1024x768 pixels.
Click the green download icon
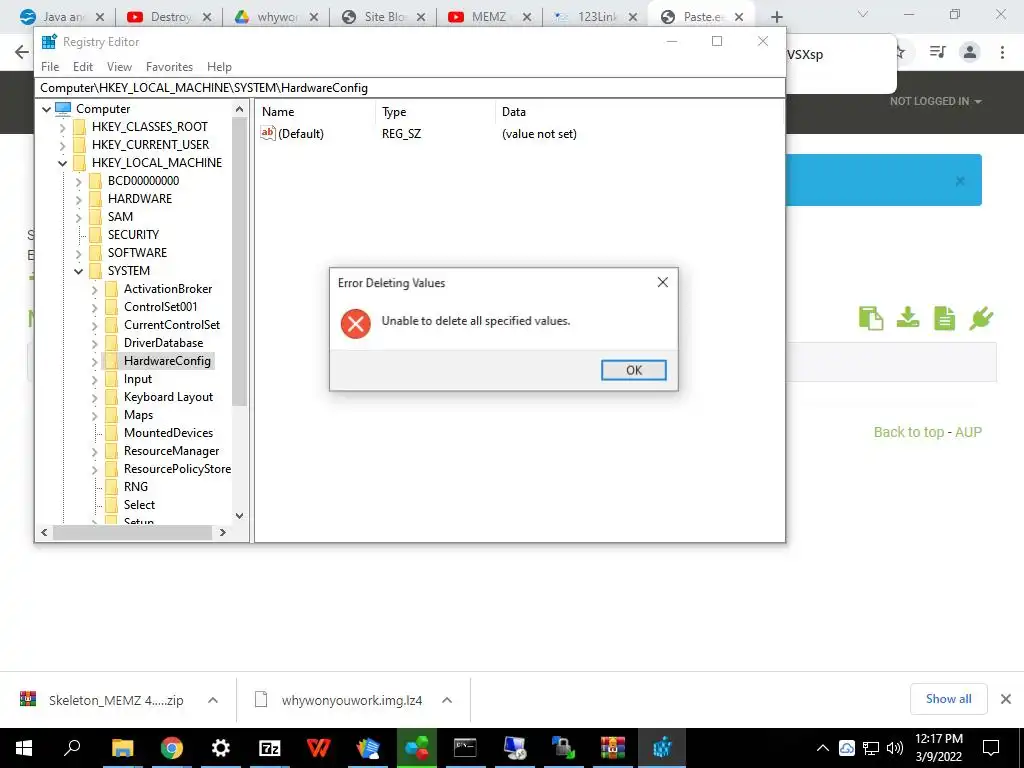[908, 319]
